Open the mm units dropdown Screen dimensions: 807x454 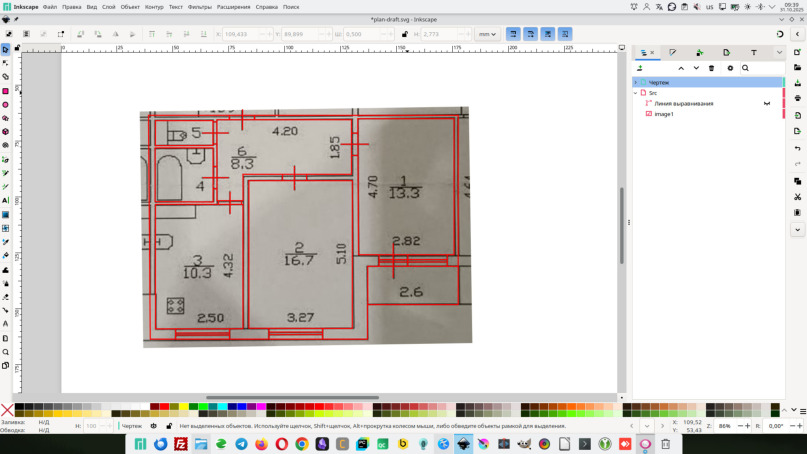click(487, 34)
